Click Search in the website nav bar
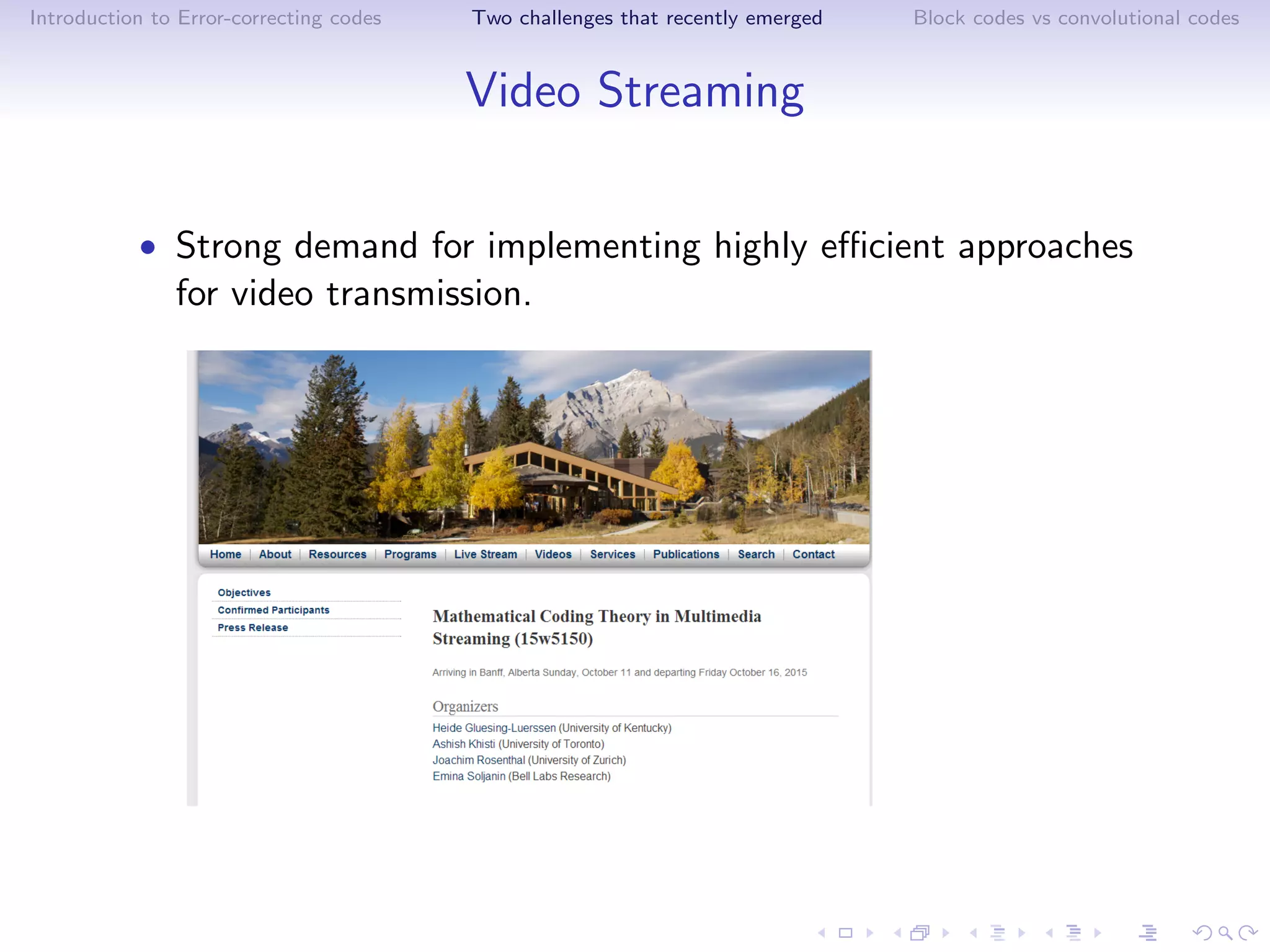Viewport: 1270px width, 952px height. click(756, 554)
